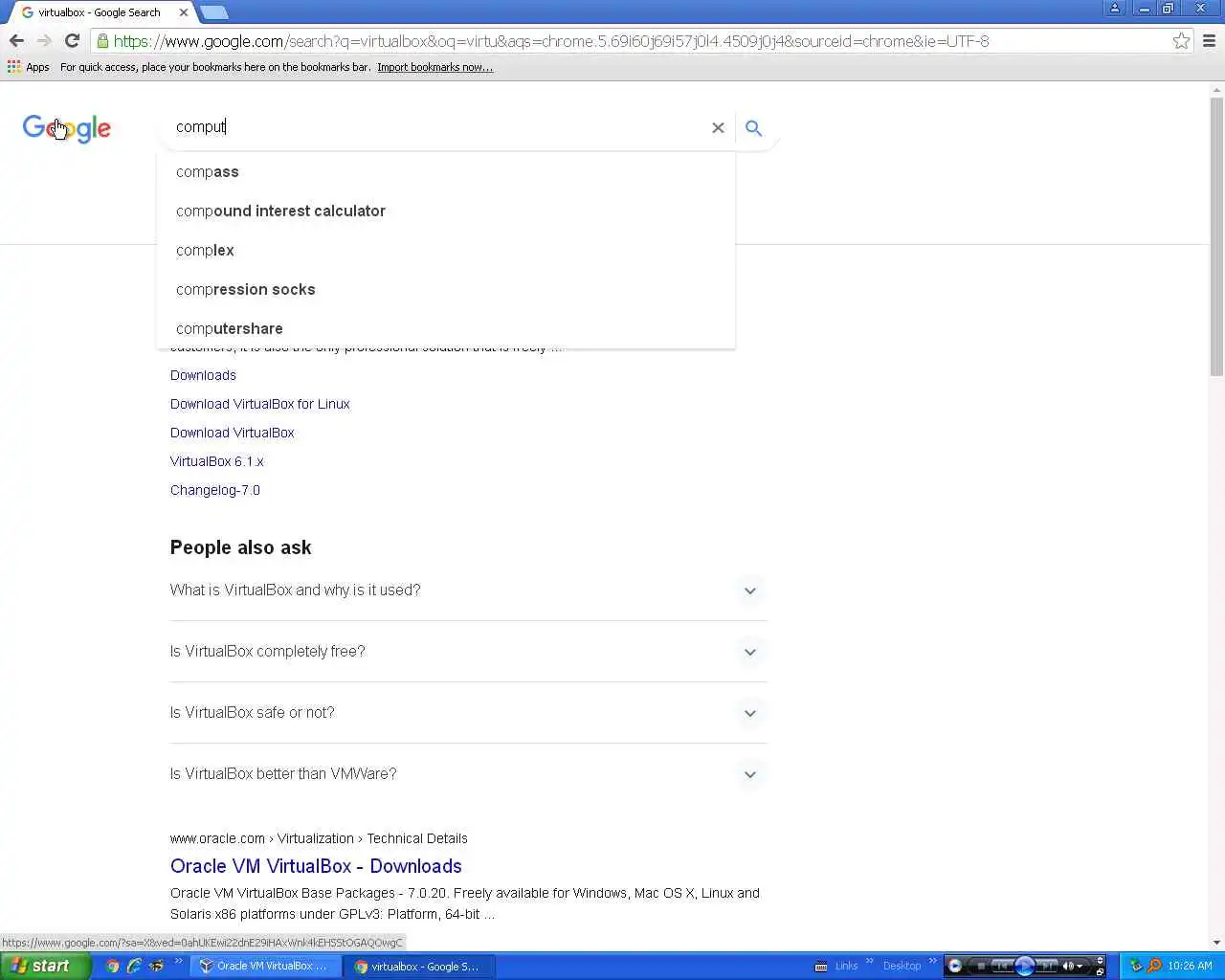This screenshot has height=980, width=1225.
Task: Clear the search box with the X
Action: [718, 127]
